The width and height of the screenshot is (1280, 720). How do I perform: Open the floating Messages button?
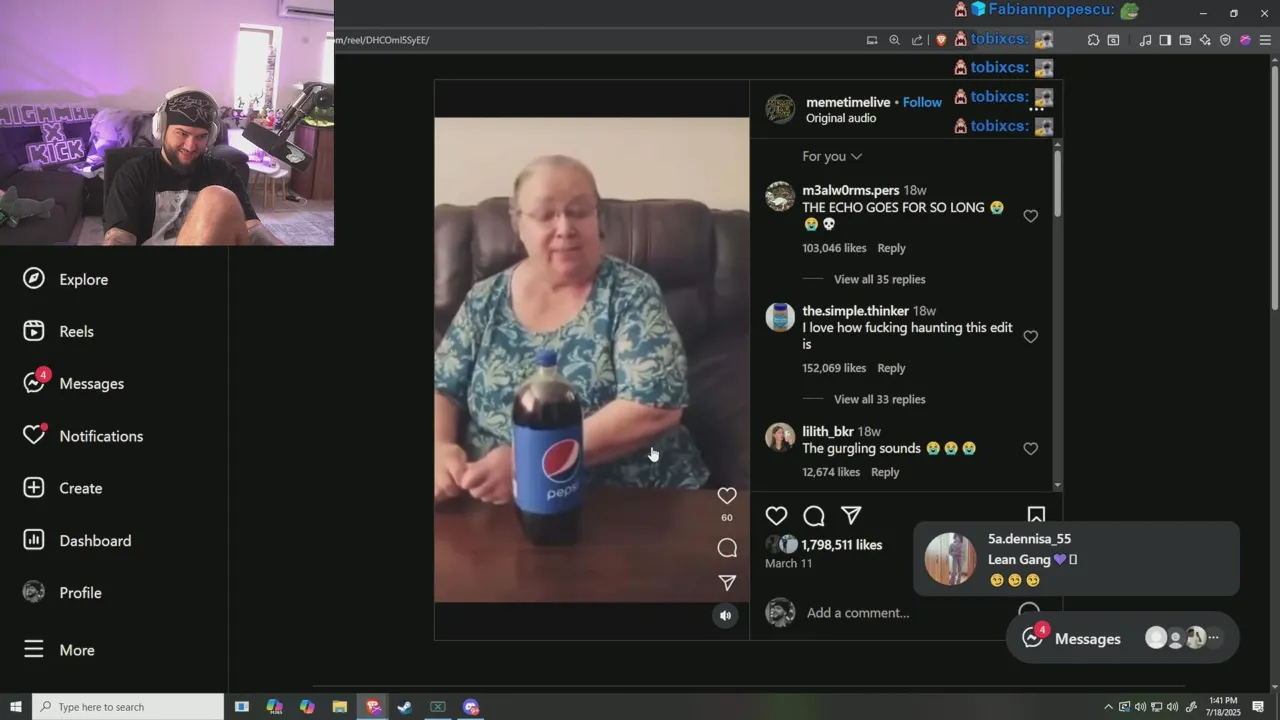click(1123, 638)
